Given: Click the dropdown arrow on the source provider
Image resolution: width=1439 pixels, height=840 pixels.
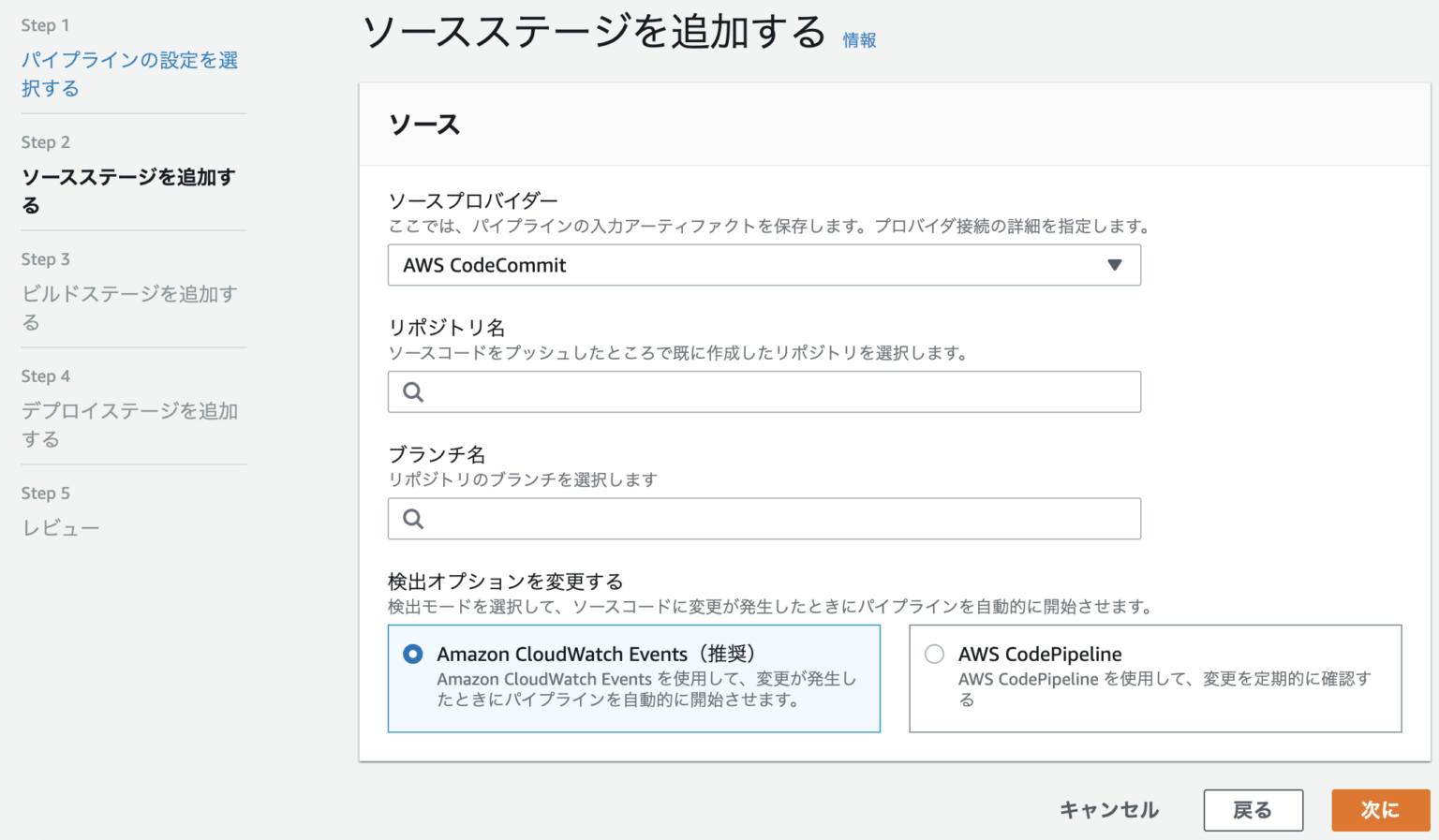Looking at the screenshot, I should tap(1115, 265).
